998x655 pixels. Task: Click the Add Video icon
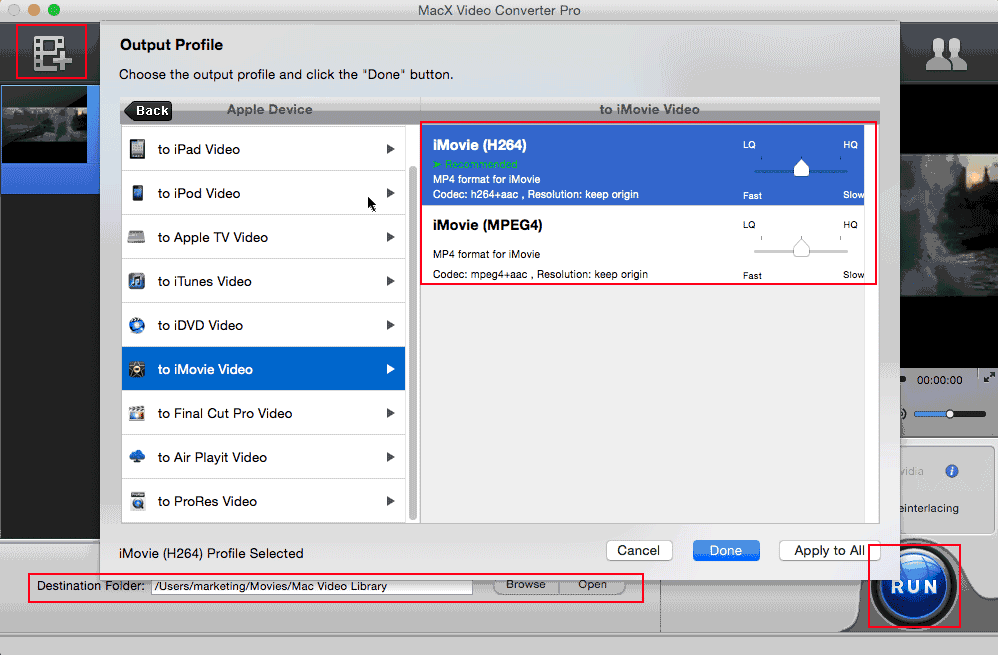point(52,53)
